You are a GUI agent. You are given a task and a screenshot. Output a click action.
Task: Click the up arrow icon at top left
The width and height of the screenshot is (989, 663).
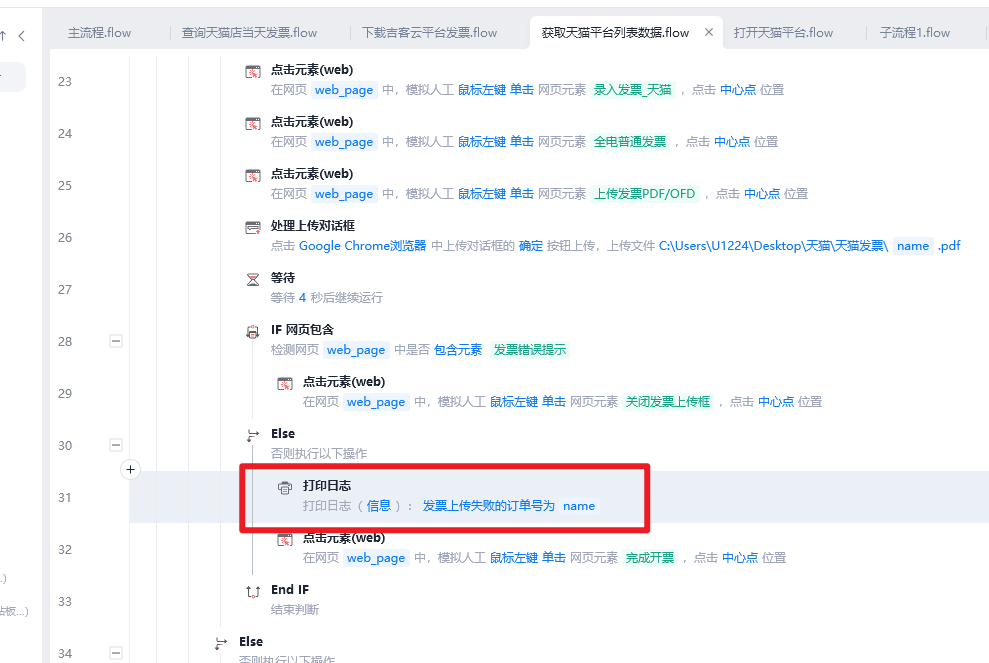point(3,36)
